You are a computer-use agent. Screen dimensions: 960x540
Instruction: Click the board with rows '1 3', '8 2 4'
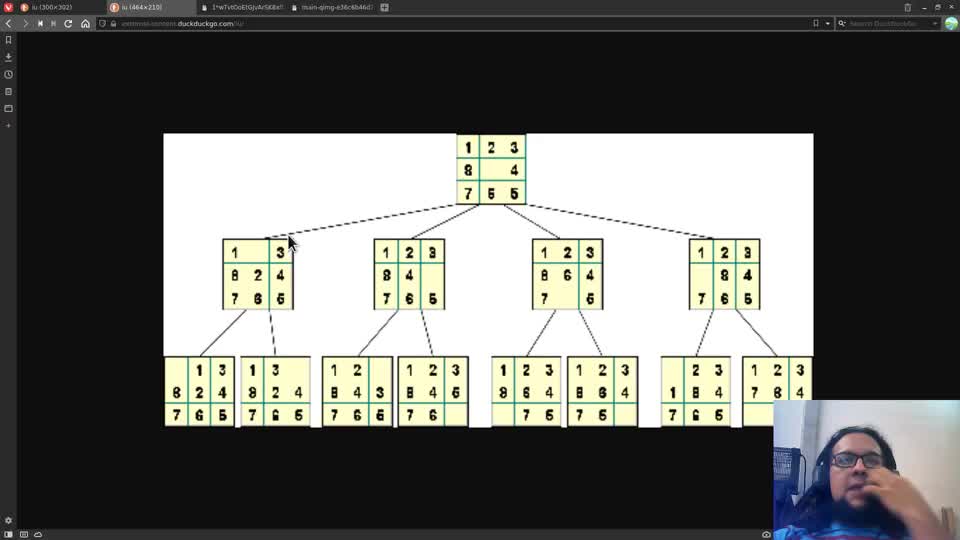(258, 274)
